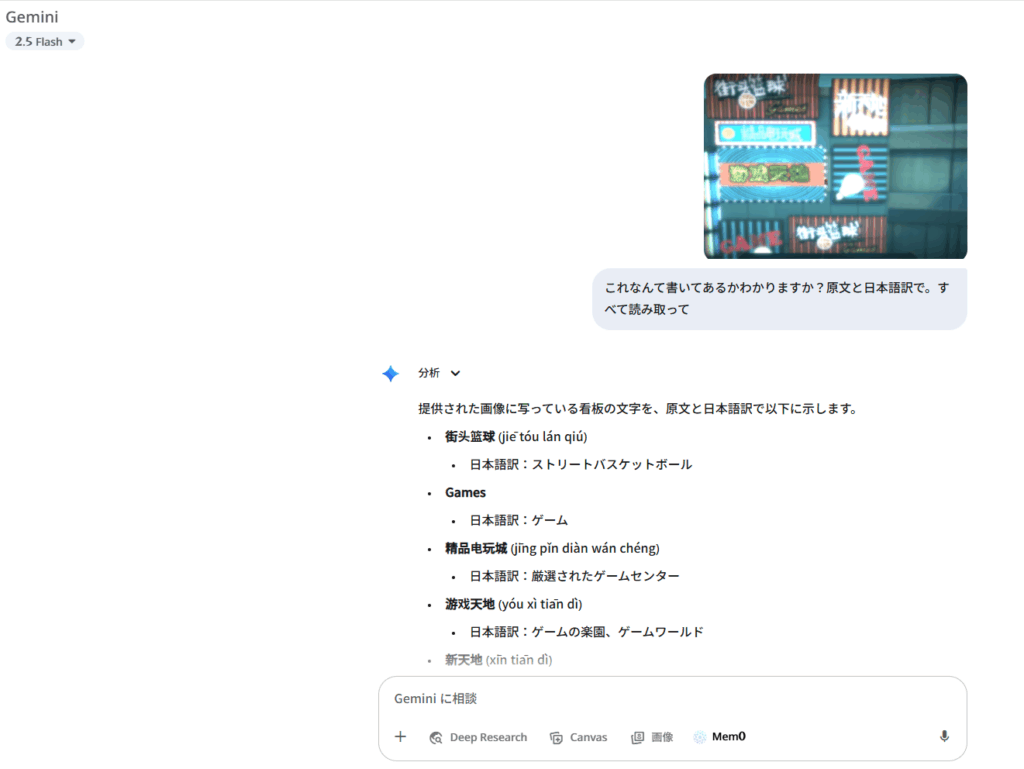This screenshot has width=1024, height=769.
Task: Click the user message bubble text
Action: (777, 298)
